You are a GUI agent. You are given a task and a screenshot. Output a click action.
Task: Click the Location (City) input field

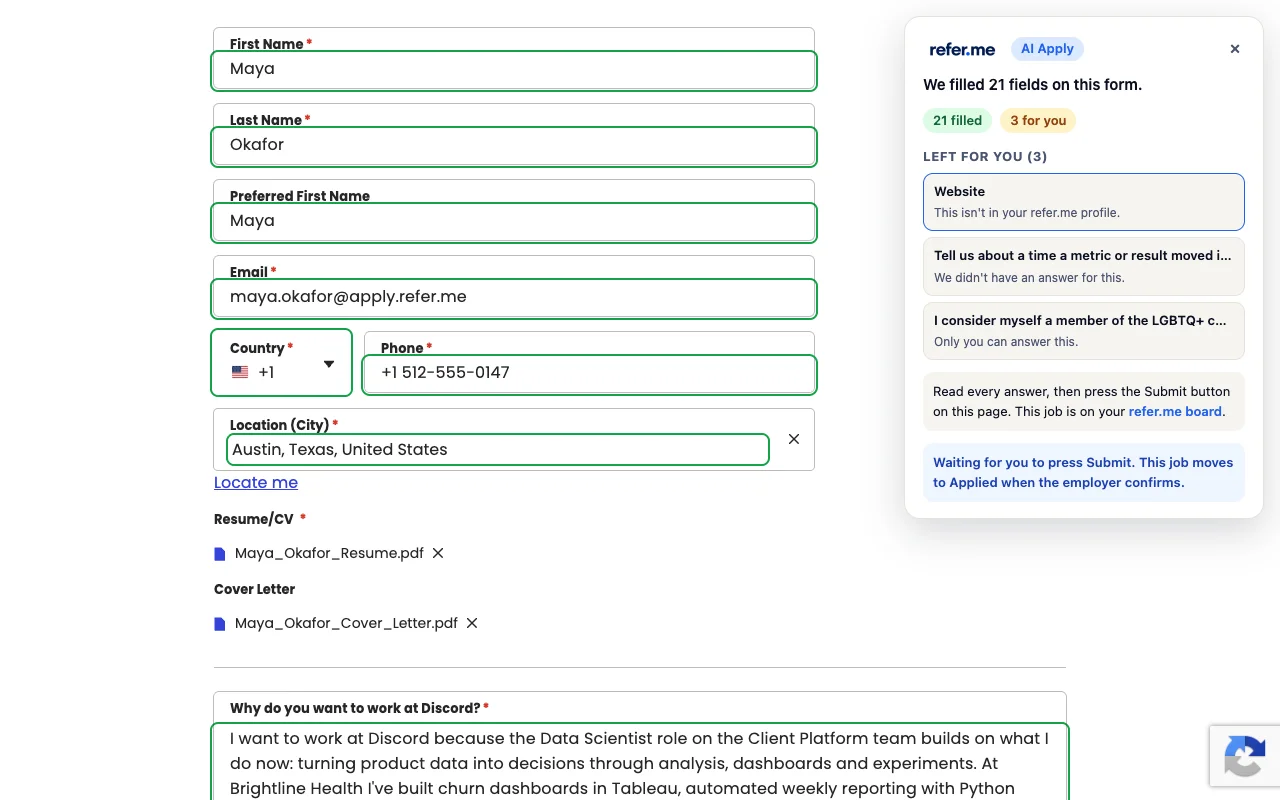[x=498, y=450]
